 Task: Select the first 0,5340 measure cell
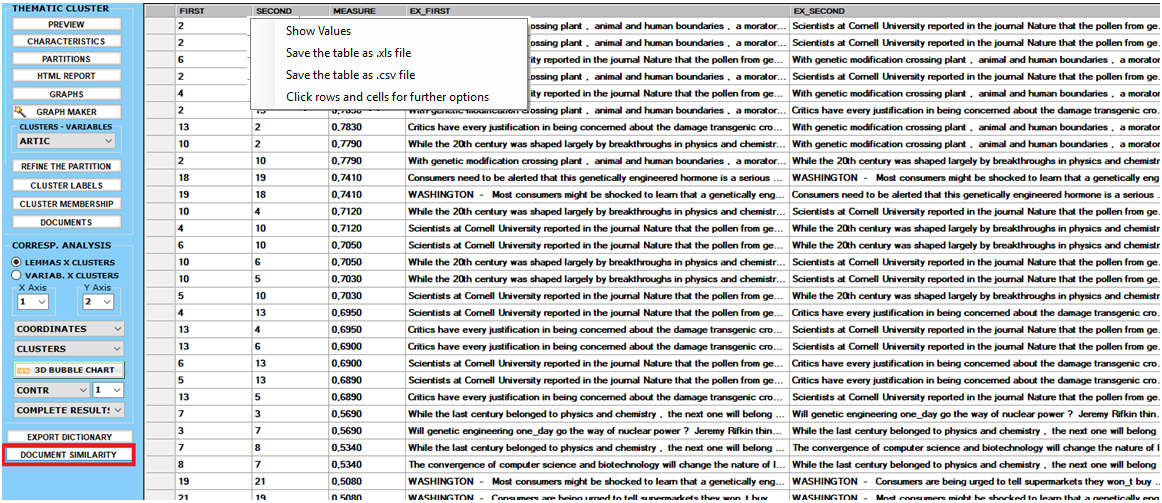368,447
